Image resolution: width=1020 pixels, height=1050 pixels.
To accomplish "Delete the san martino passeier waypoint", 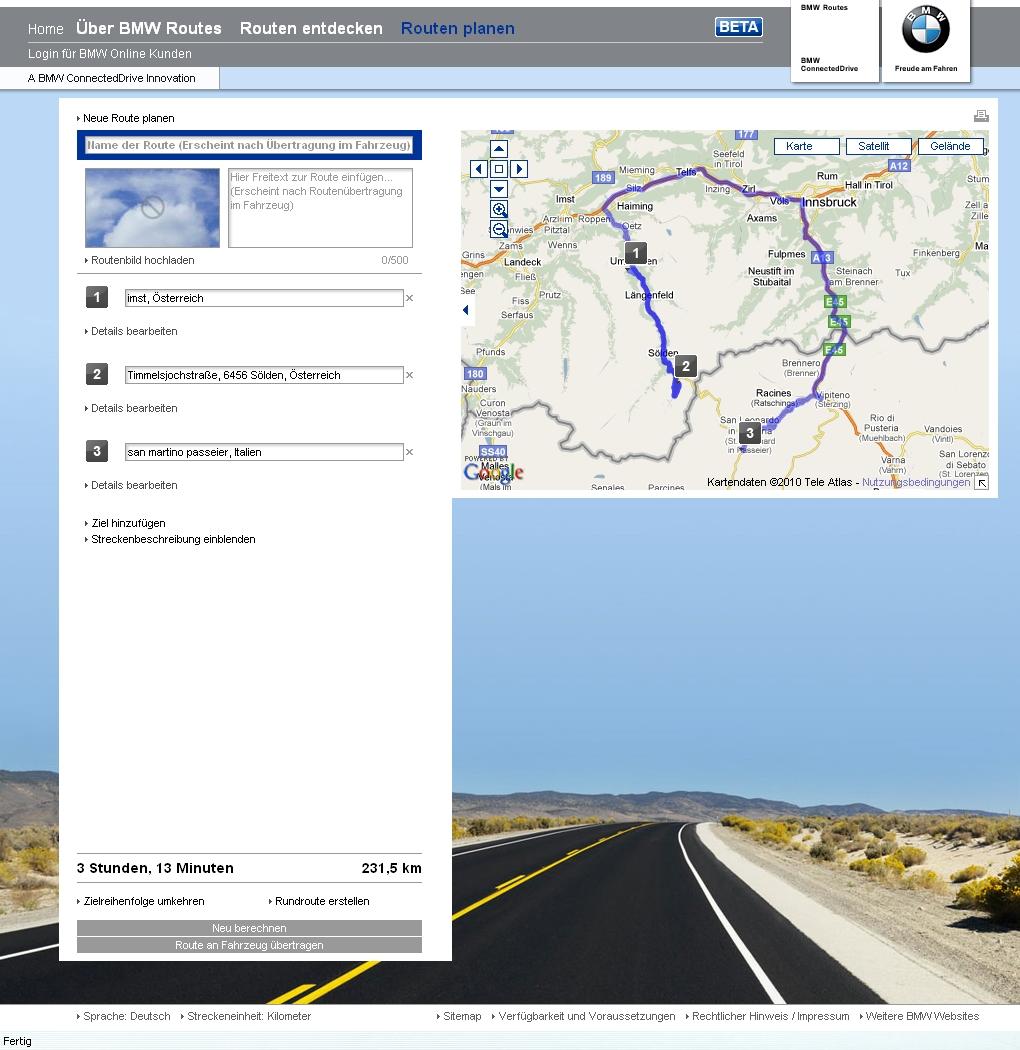I will point(409,452).
